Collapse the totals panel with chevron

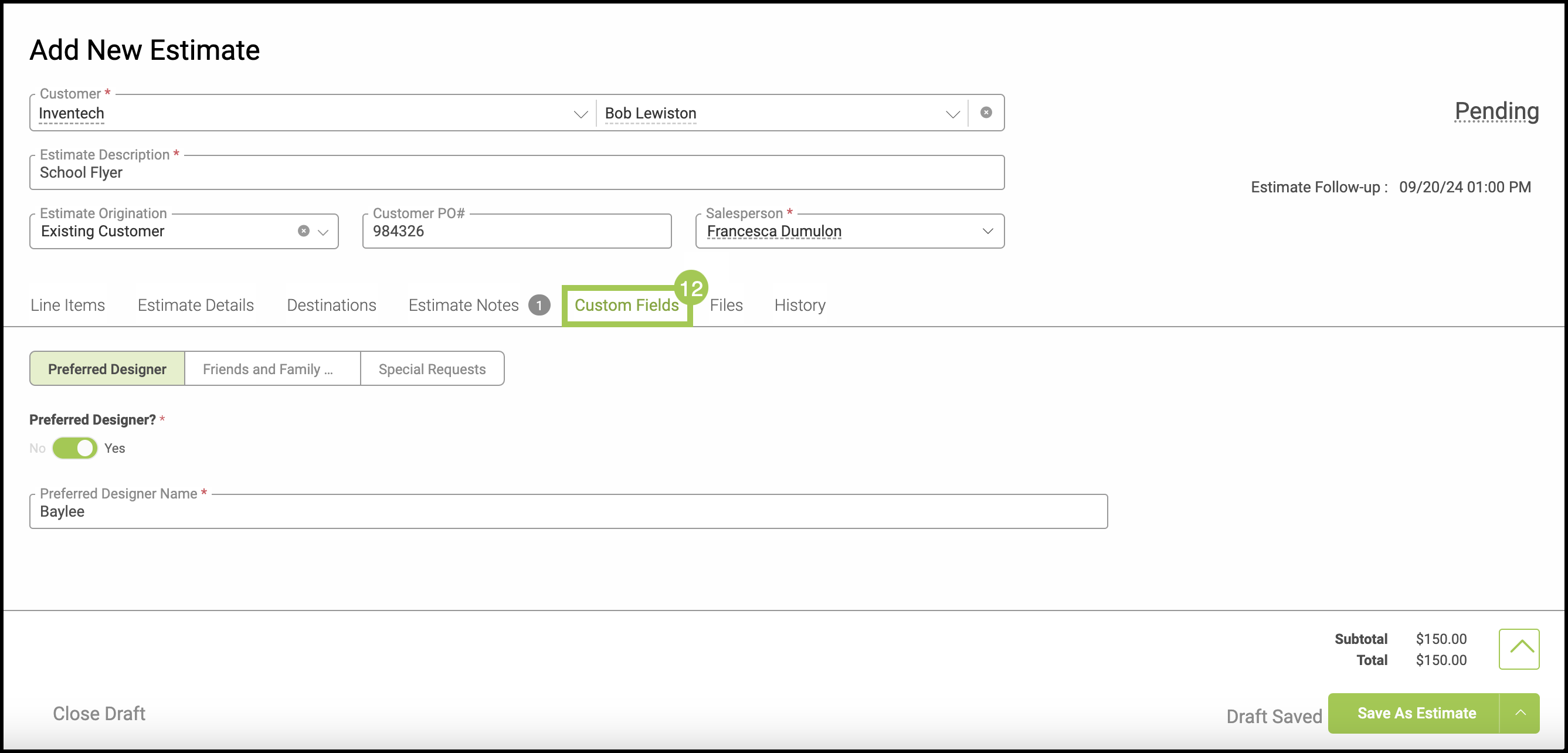1519,649
